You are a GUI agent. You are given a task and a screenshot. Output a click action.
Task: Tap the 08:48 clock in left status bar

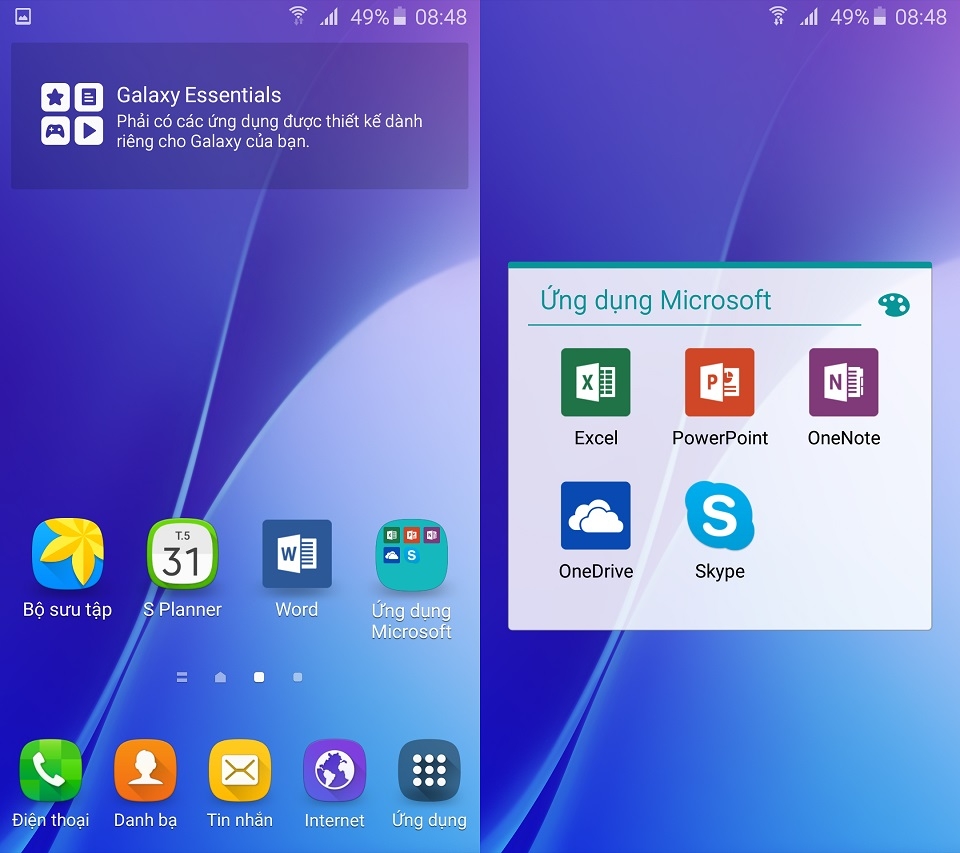(x=441, y=17)
